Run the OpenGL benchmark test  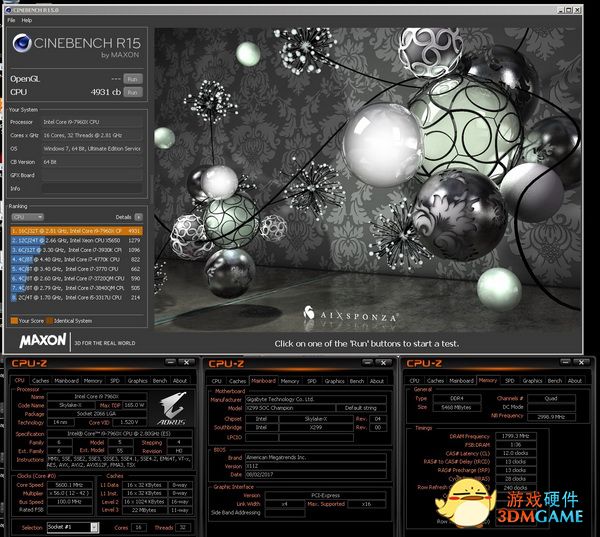click(x=133, y=79)
